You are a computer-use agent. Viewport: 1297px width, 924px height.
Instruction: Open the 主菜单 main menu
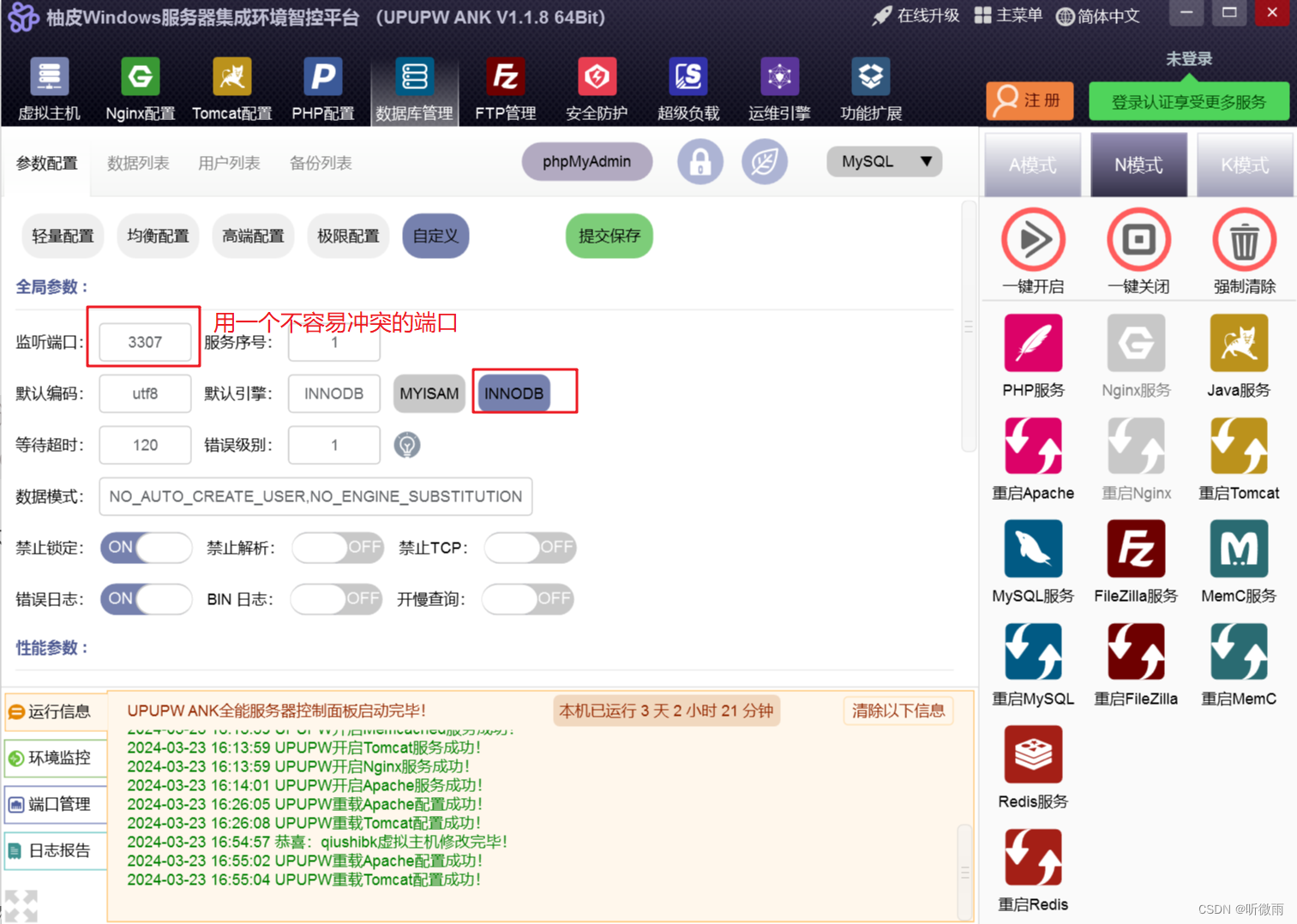point(1008,15)
